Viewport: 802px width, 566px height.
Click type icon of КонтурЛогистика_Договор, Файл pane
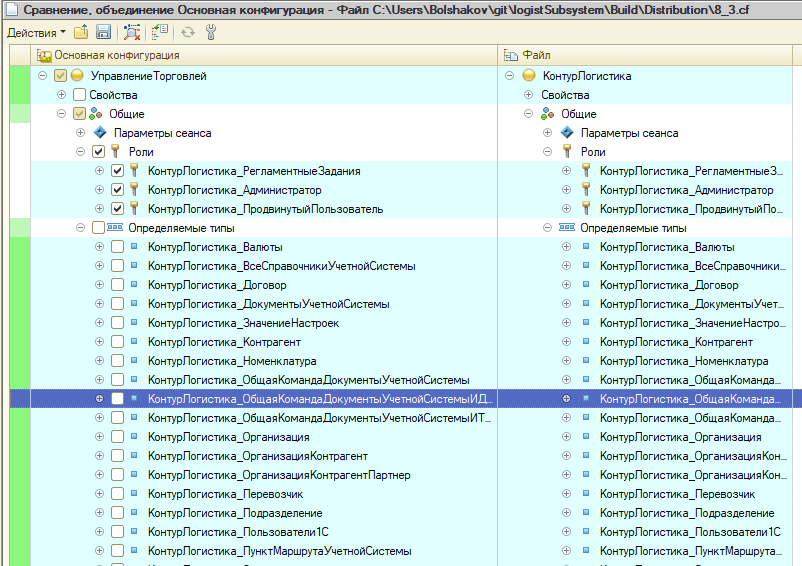pyautogui.click(x=586, y=284)
